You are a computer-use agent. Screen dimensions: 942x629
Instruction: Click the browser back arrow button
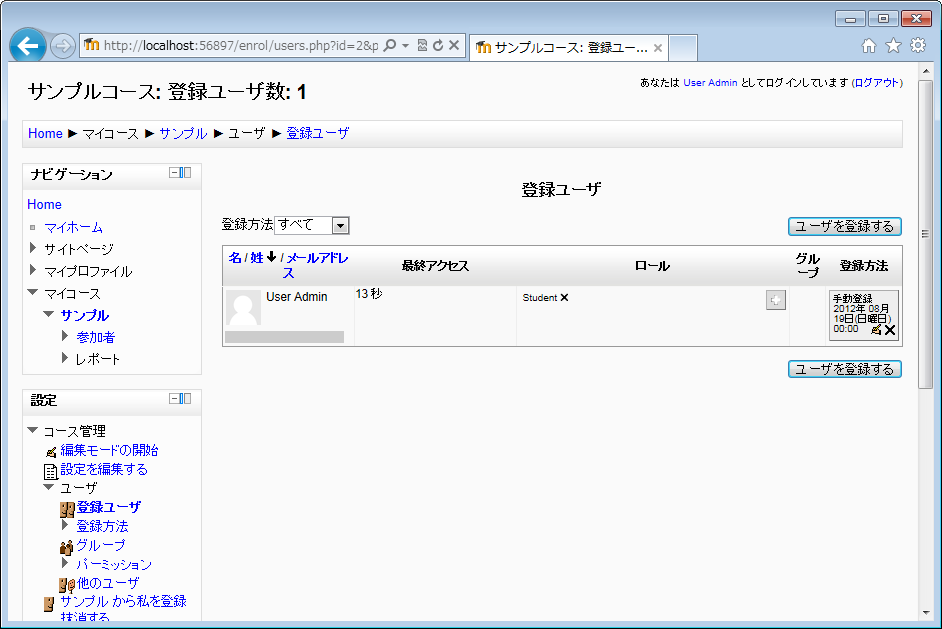coord(29,46)
